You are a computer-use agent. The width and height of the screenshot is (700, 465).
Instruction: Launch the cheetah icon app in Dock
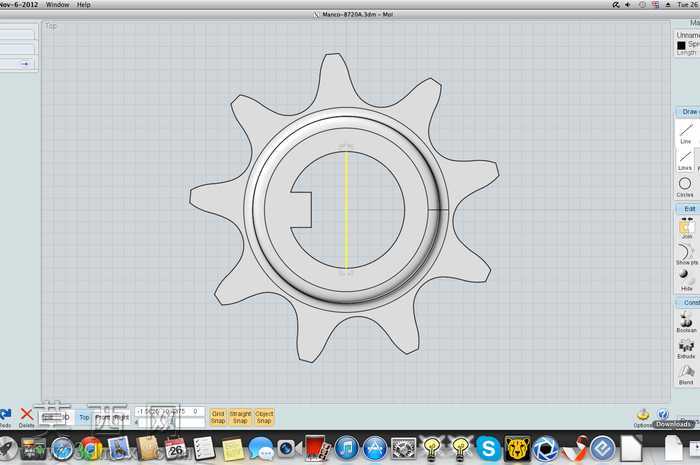pyautogui.click(x=517, y=448)
